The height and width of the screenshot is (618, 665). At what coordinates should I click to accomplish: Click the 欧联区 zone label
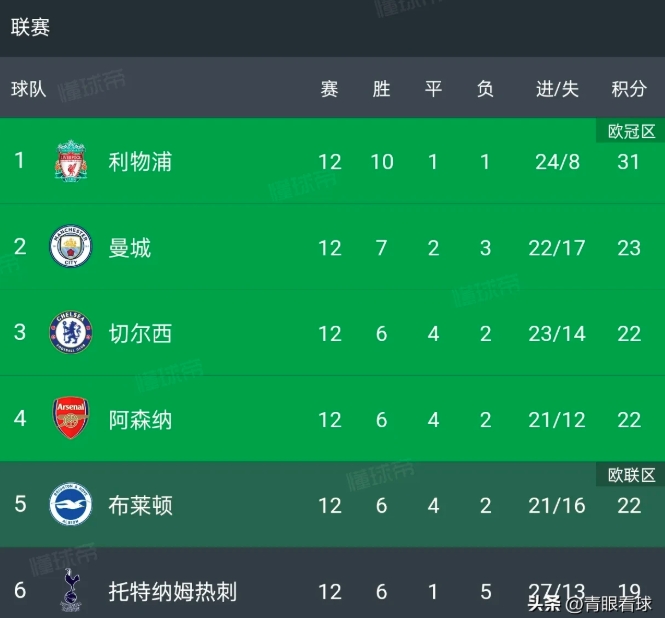coord(631,475)
